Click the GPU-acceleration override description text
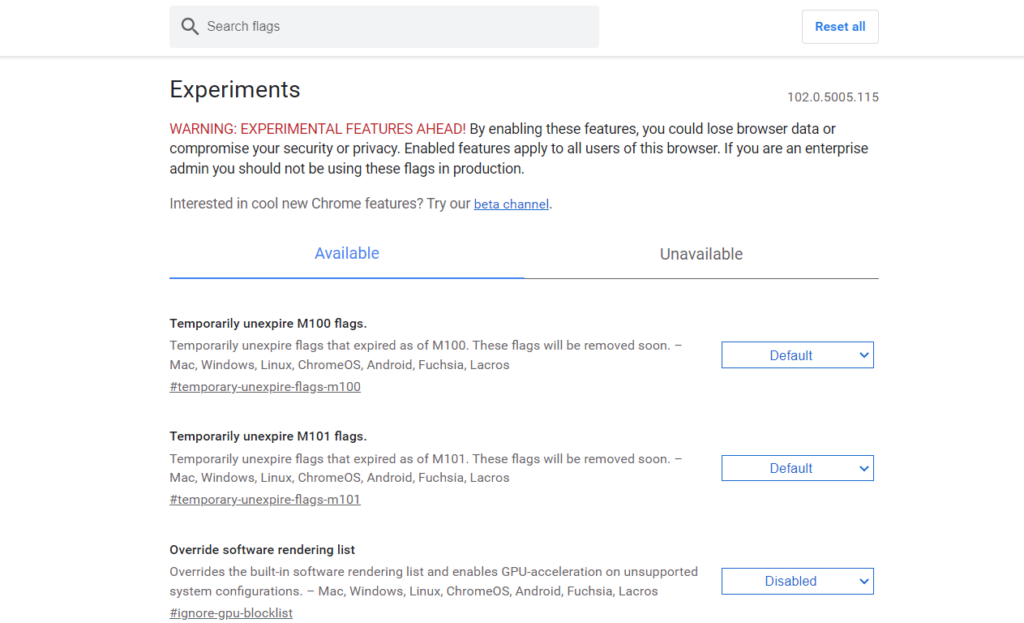This screenshot has height=623, width=1024. [434, 581]
